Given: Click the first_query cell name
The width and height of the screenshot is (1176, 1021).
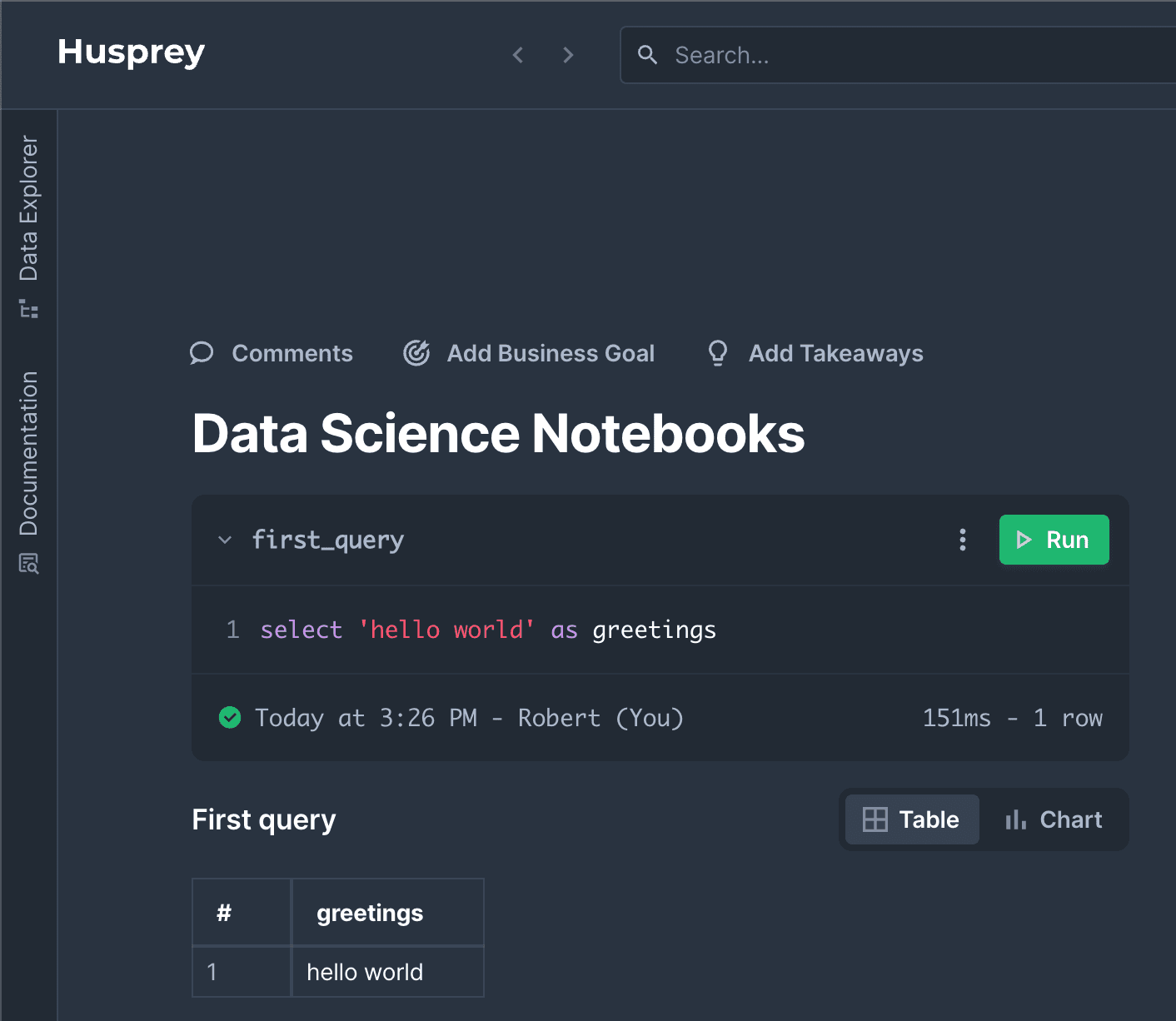Looking at the screenshot, I should pos(327,540).
